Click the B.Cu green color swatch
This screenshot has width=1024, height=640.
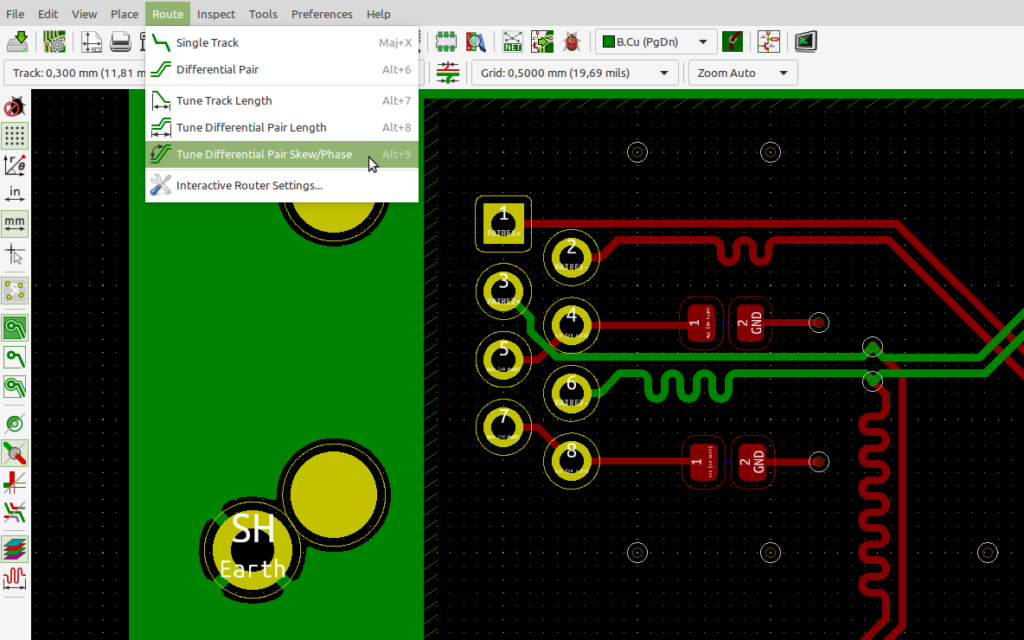tap(609, 42)
